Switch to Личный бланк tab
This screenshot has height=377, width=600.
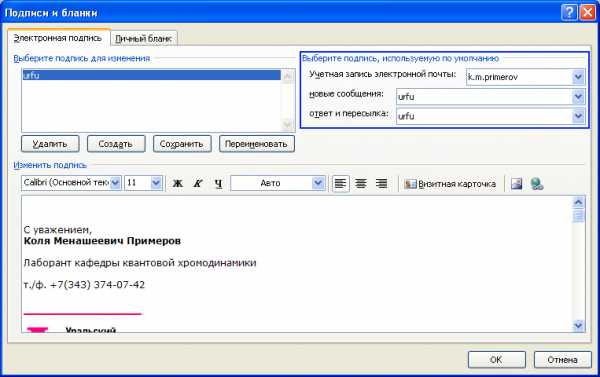point(143,39)
